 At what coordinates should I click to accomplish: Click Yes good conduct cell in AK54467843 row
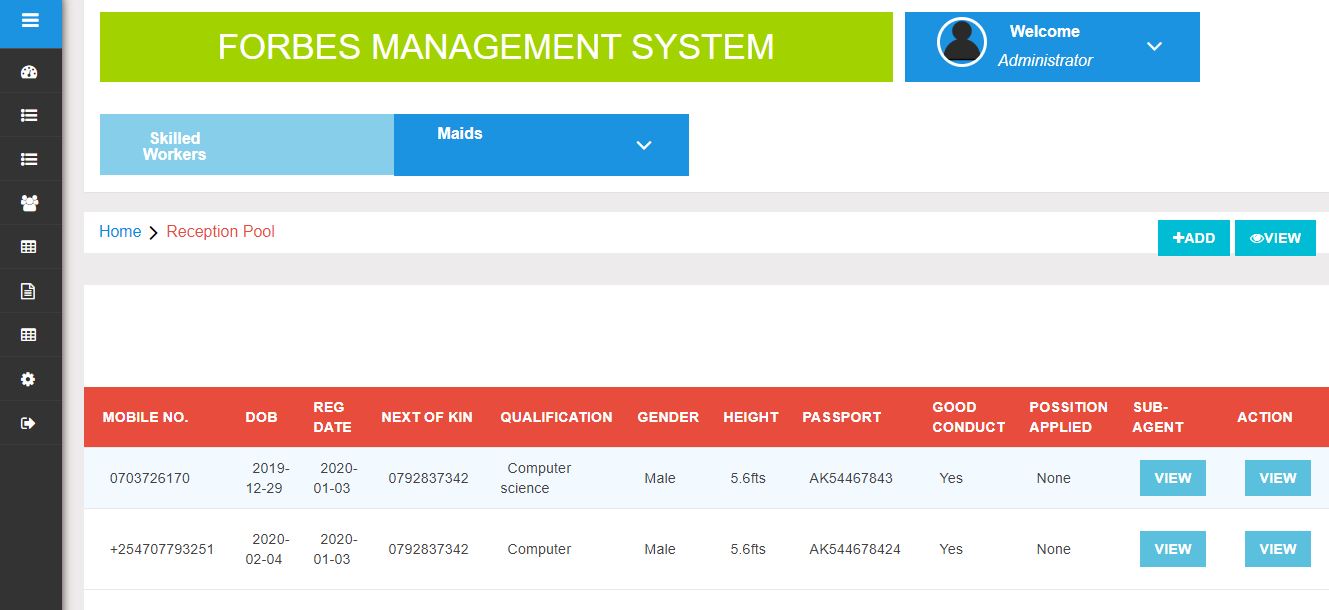point(951,478)
